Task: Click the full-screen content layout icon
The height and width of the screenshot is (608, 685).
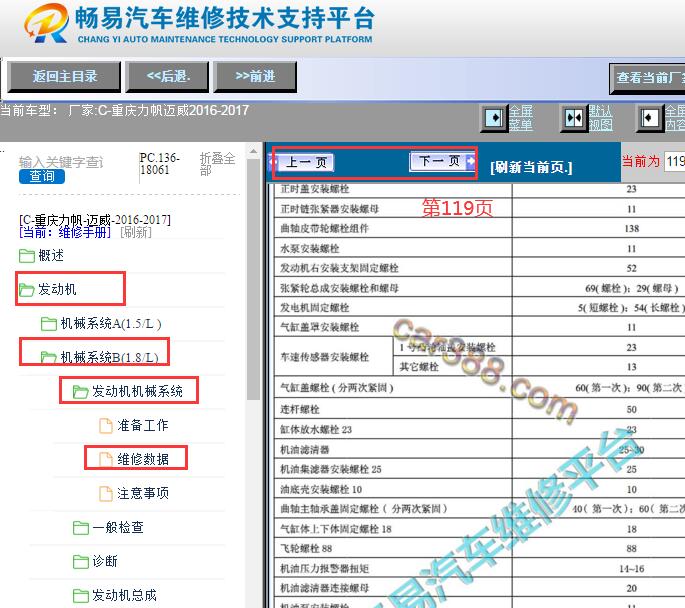Action: click(649, 118)
